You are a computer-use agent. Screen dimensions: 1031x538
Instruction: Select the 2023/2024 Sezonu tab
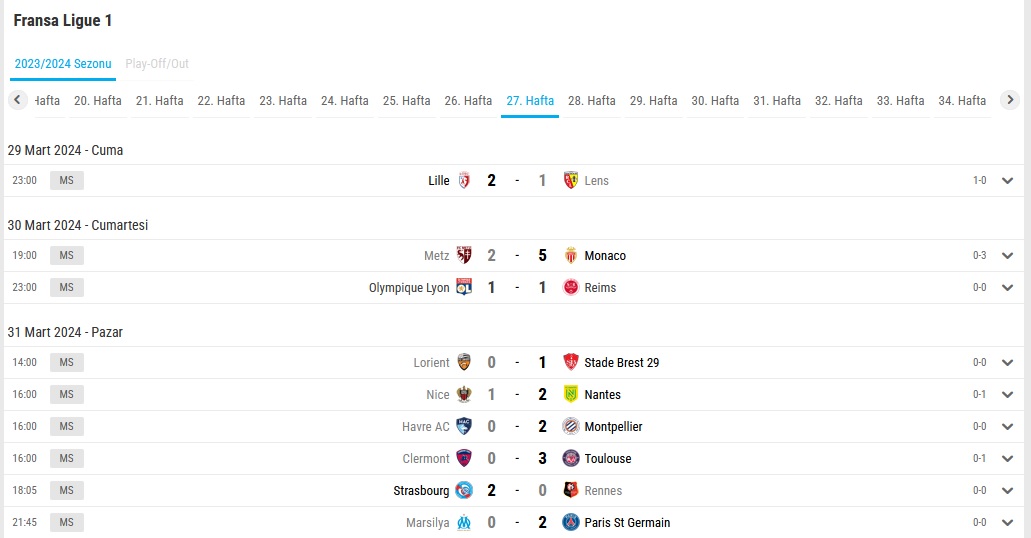[63, 64]
